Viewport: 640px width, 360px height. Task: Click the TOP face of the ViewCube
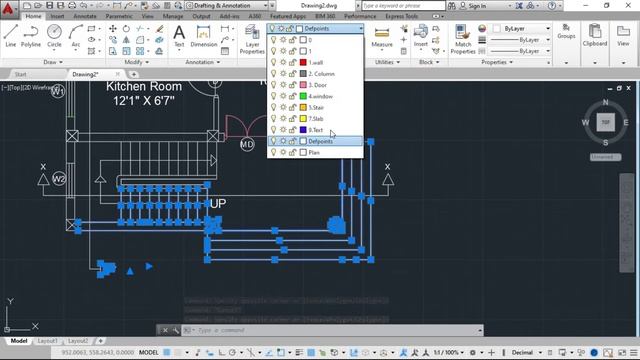605,122
